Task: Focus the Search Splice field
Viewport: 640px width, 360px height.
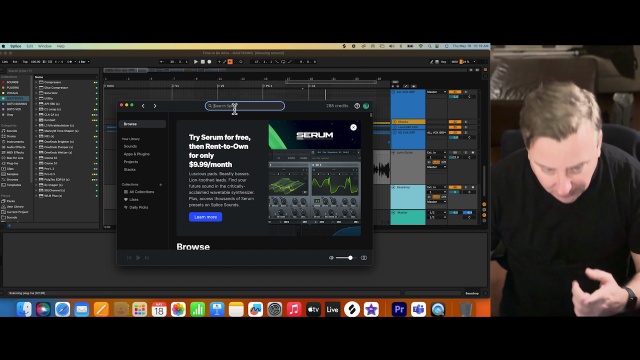Action: (x=244, y=106)
